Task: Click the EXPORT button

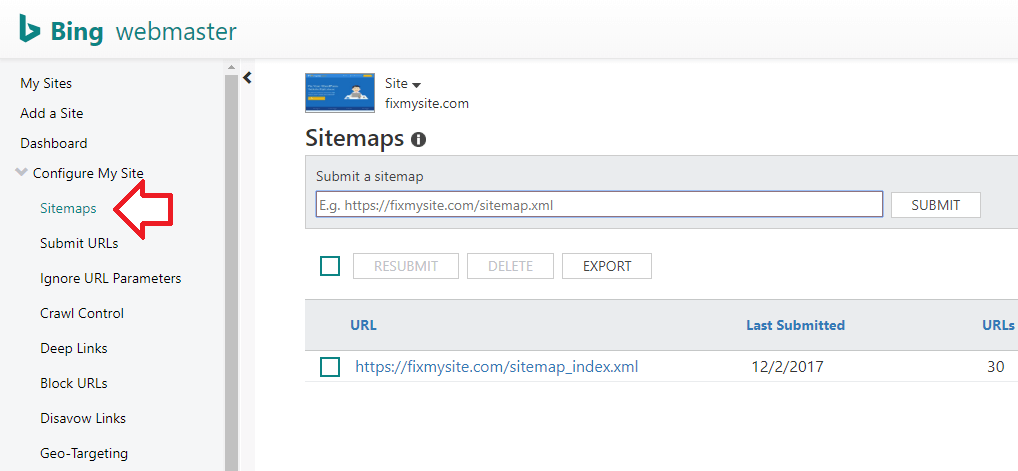Action: (607, 266)
